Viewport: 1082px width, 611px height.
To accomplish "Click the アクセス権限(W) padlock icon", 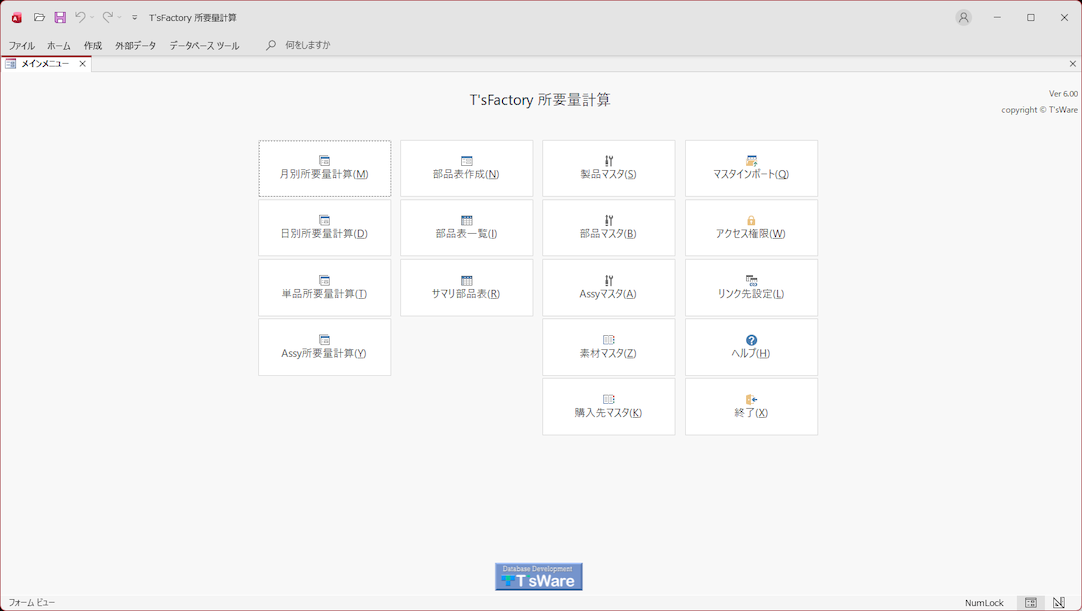I will (751, 220).
